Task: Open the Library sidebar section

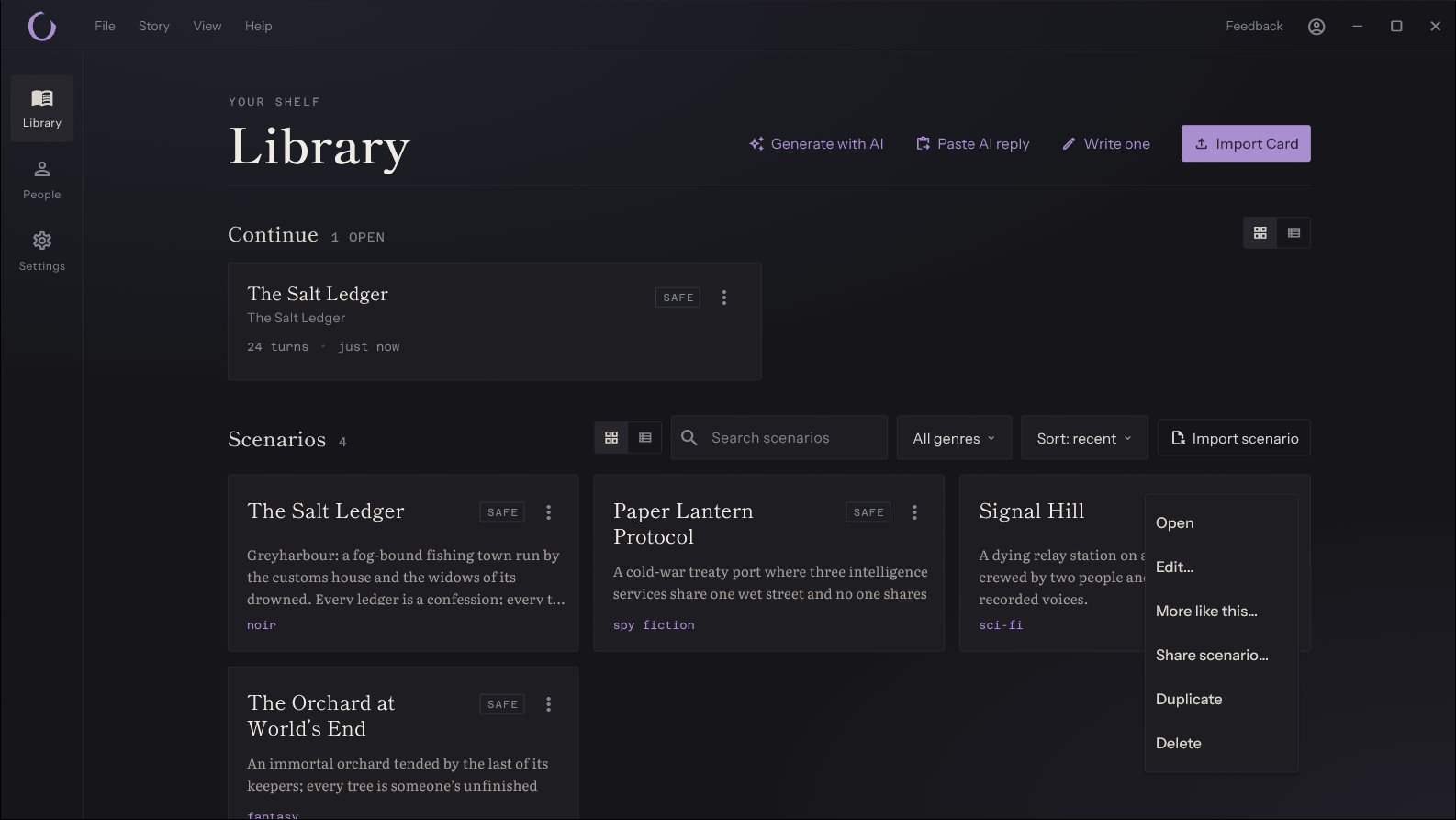Action: tap(42, 108)
